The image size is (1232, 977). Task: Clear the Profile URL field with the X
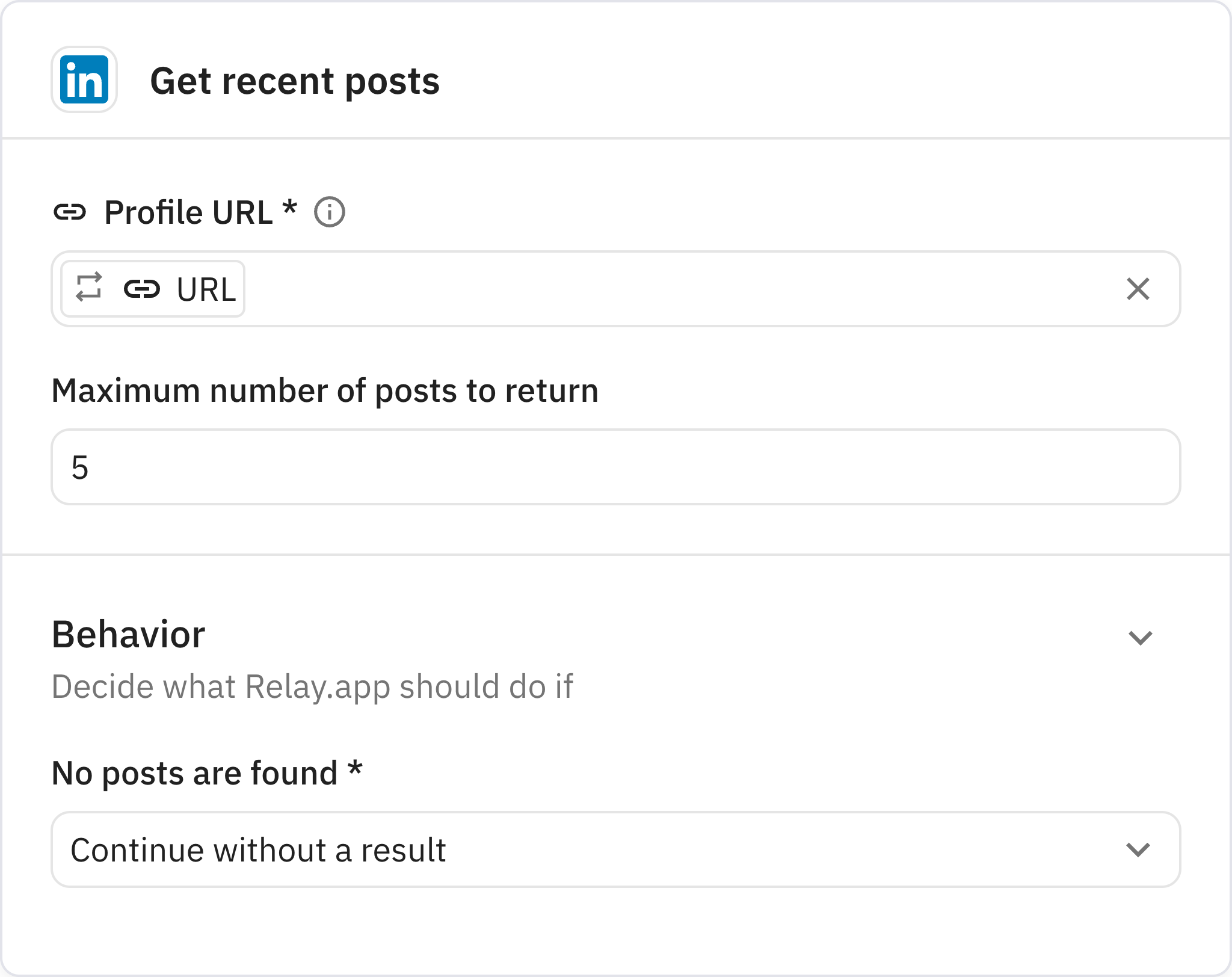(1137, 289)
